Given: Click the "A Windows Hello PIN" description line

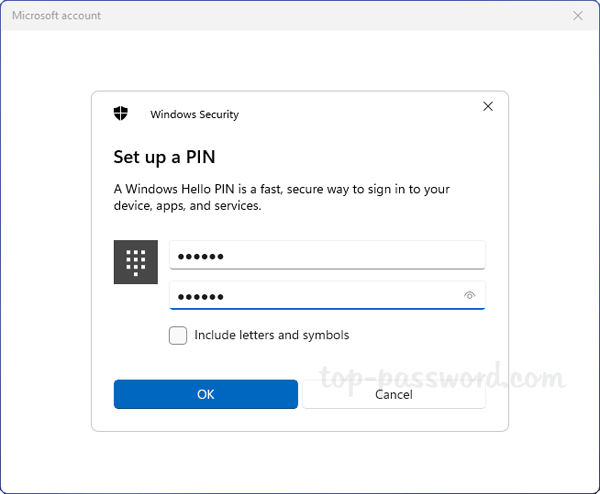Looking at the screenshot, I should coord(281,189).
